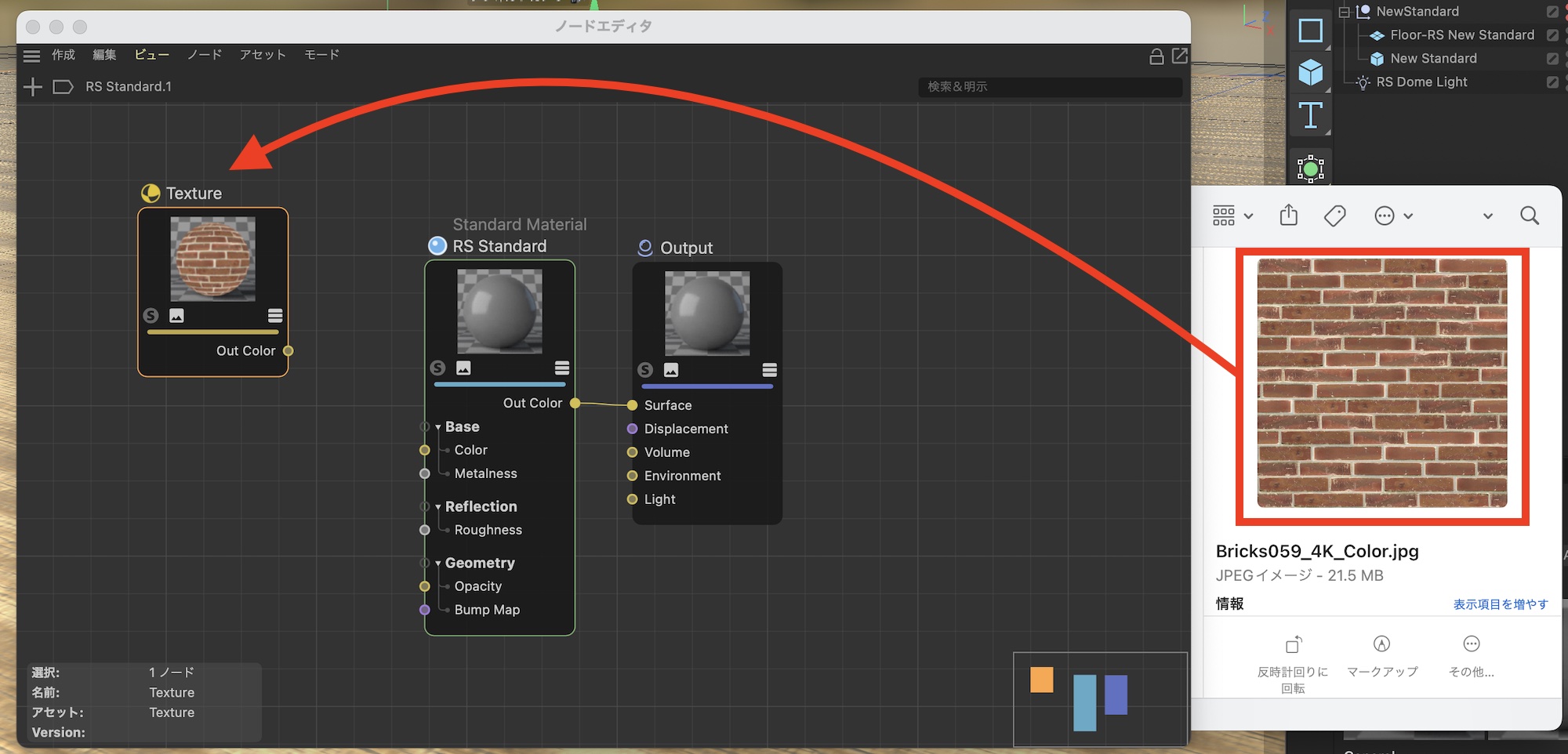Click the 検索&明示 search field
The height and width of the screenshot is (754, 1568).
1049,87
